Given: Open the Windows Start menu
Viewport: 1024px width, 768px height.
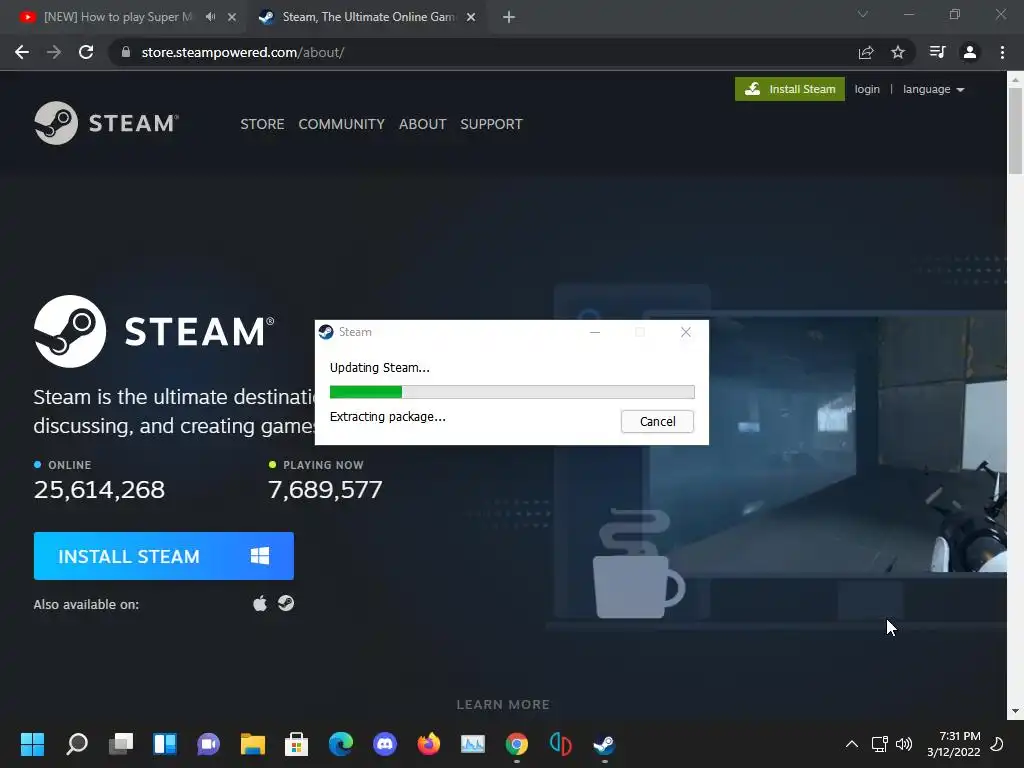Looking at the screenshot, I should tap(32, 744).
